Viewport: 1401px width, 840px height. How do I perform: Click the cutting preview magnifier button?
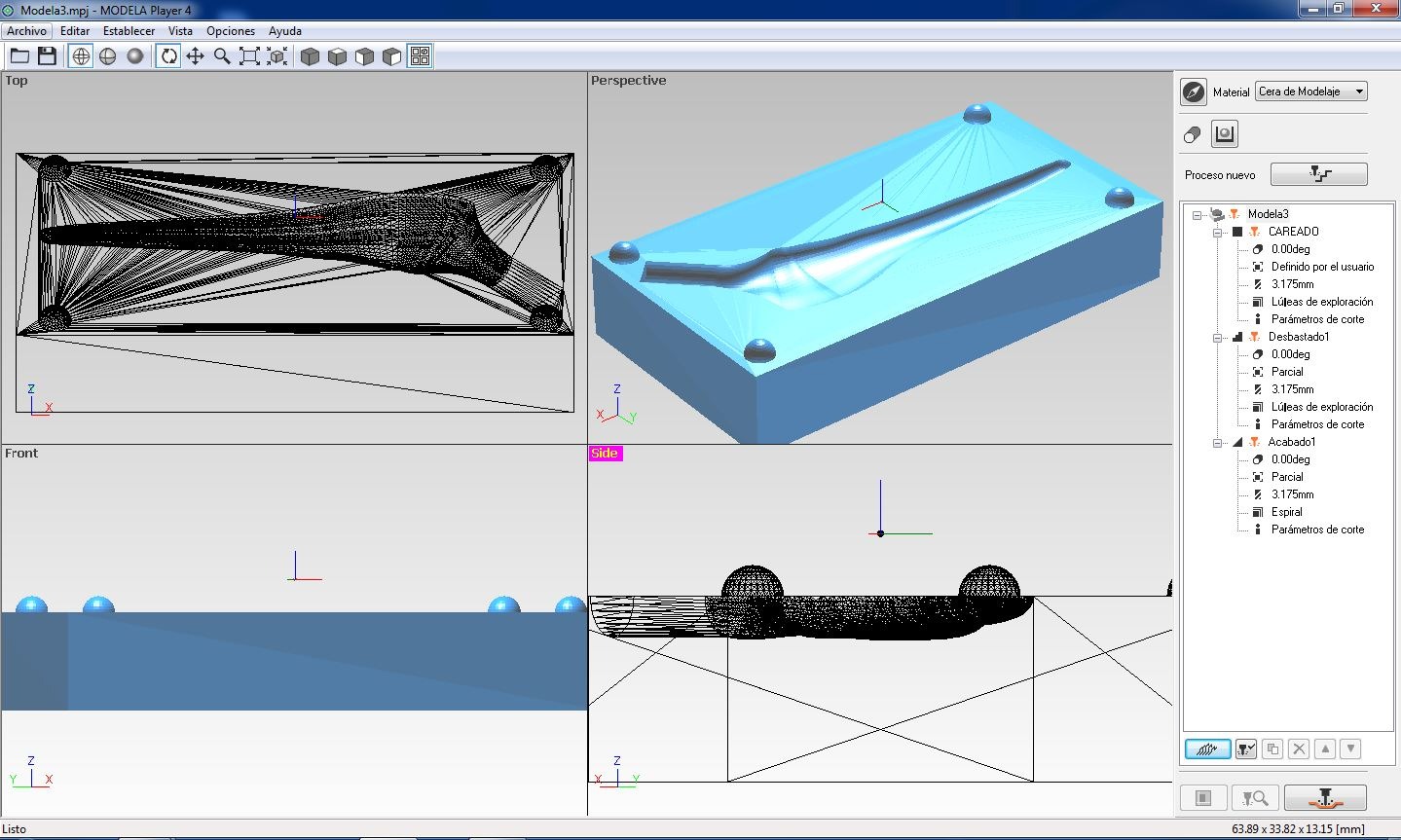click(x=1255, y=798)
